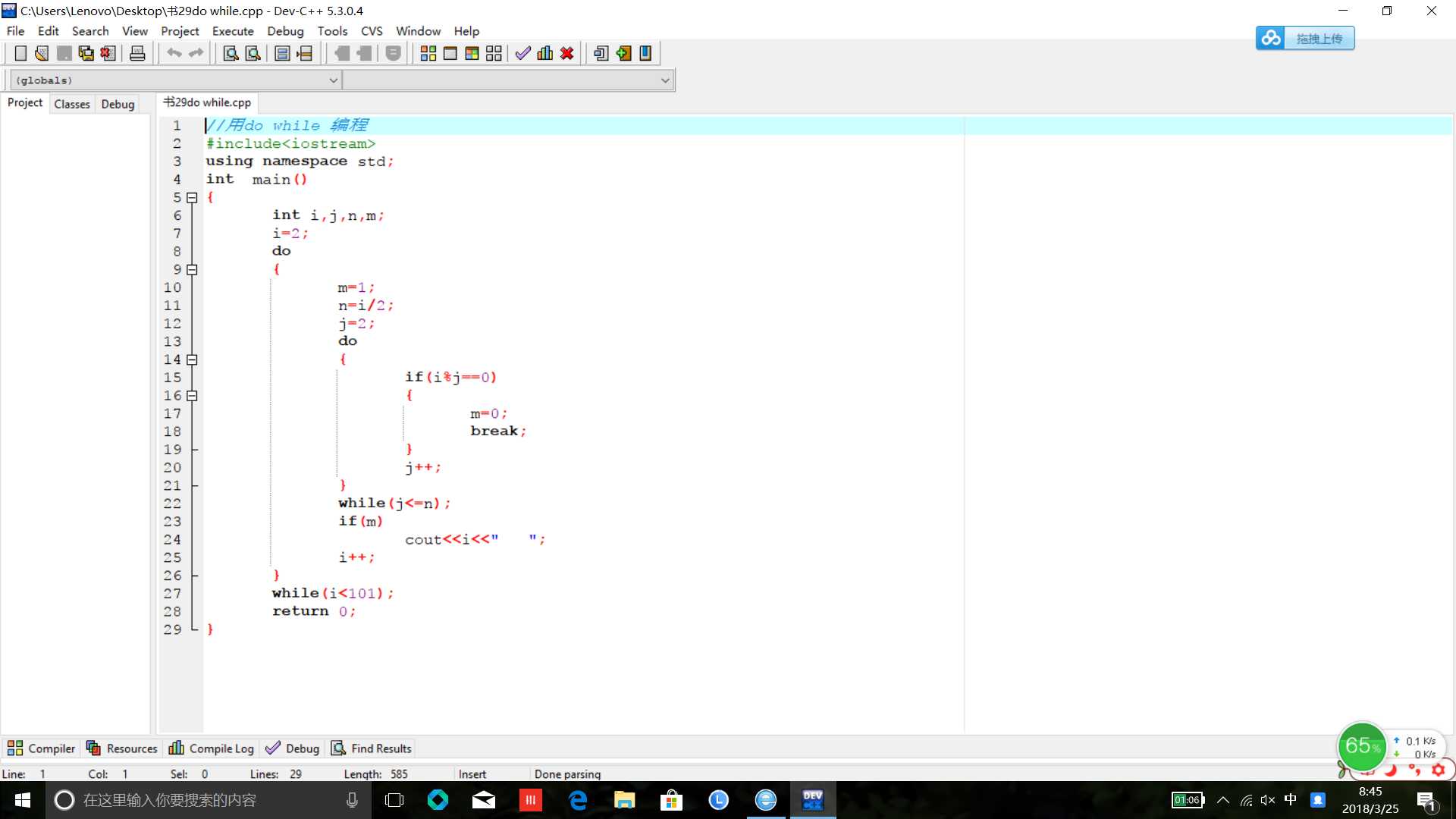This screenshot has width=1456, height=819.
Task: Open Microsoft Edge from the taskbar
Action: (x=578, y=800)
